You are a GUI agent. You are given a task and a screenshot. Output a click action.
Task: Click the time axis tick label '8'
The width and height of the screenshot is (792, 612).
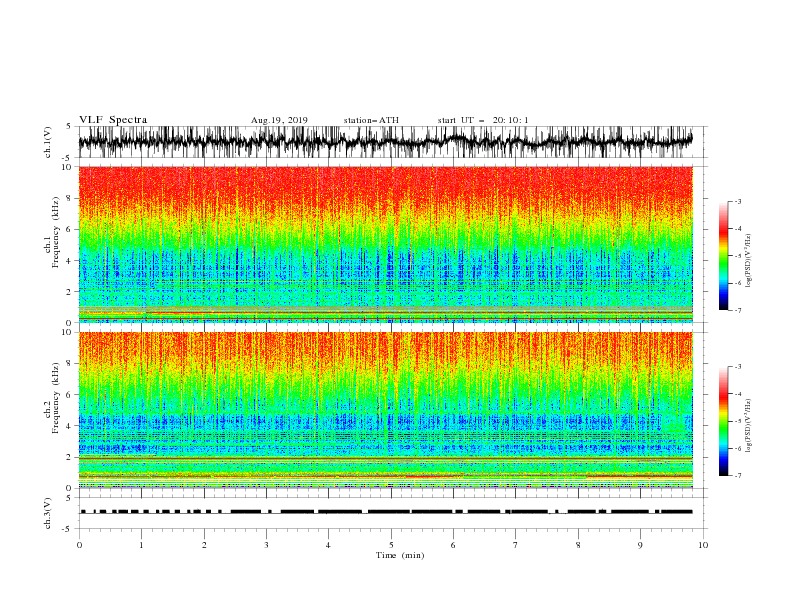(x=578, y=545)
